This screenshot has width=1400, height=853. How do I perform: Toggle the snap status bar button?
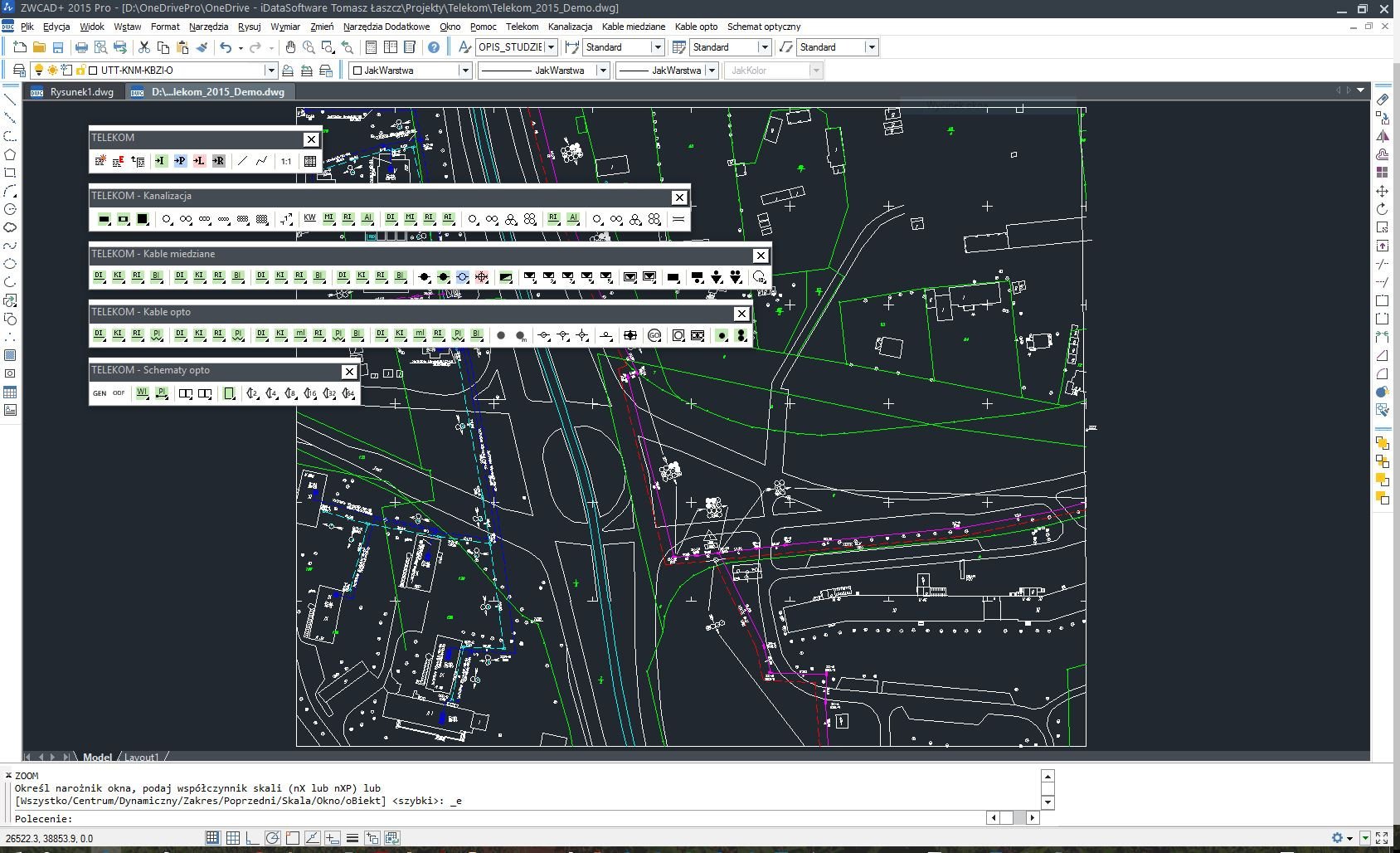click(213, 838)
